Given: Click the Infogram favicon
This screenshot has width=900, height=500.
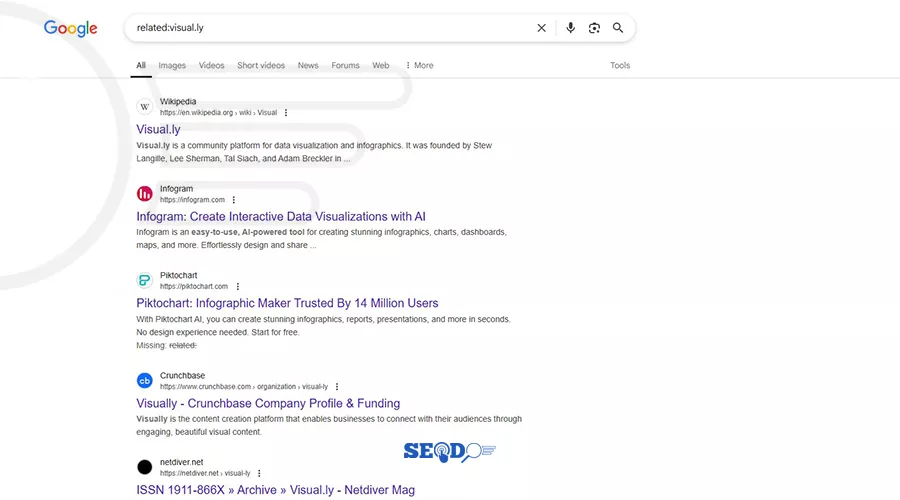Looking at the screenshot, I should pyautogui.click(x=145, y=194).
